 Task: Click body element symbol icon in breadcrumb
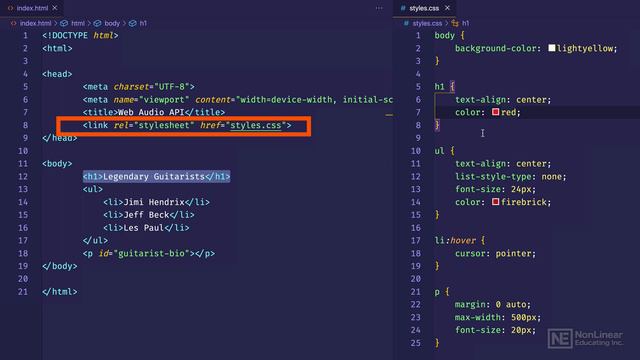tap(98, 23)
